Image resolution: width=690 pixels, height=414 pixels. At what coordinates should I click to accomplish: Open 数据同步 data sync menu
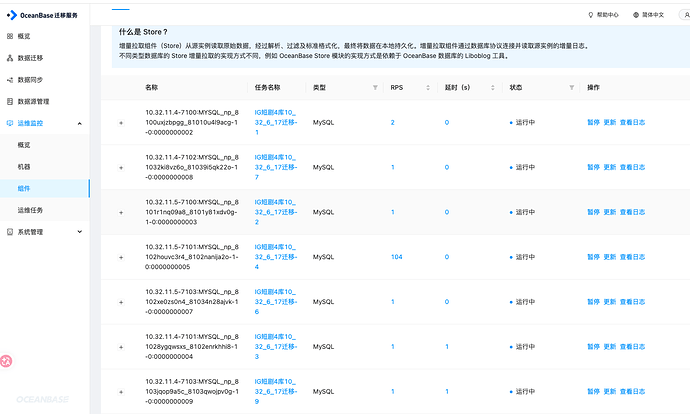pyautogui.click(x=30, y=80)
